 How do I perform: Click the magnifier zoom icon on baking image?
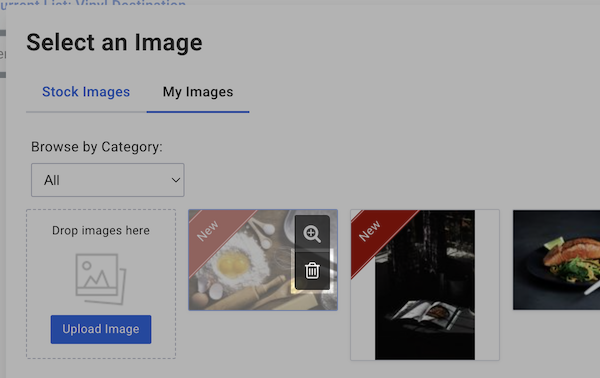coord(312,234)
